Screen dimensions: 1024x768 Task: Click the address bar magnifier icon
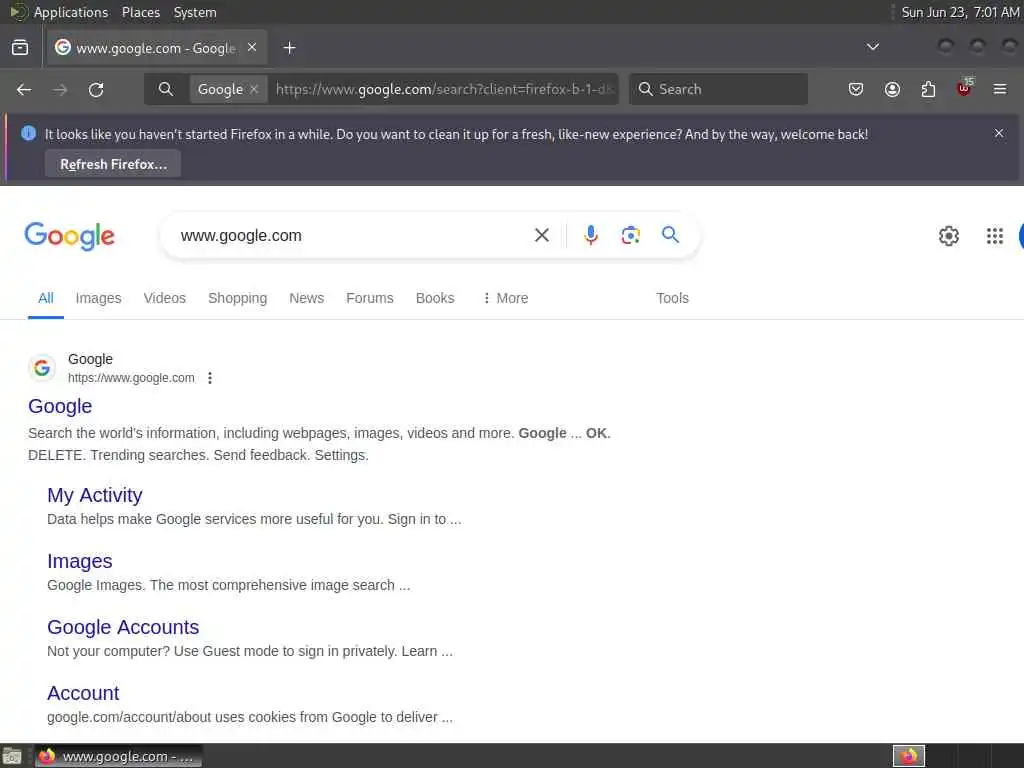tap(166, 89)
